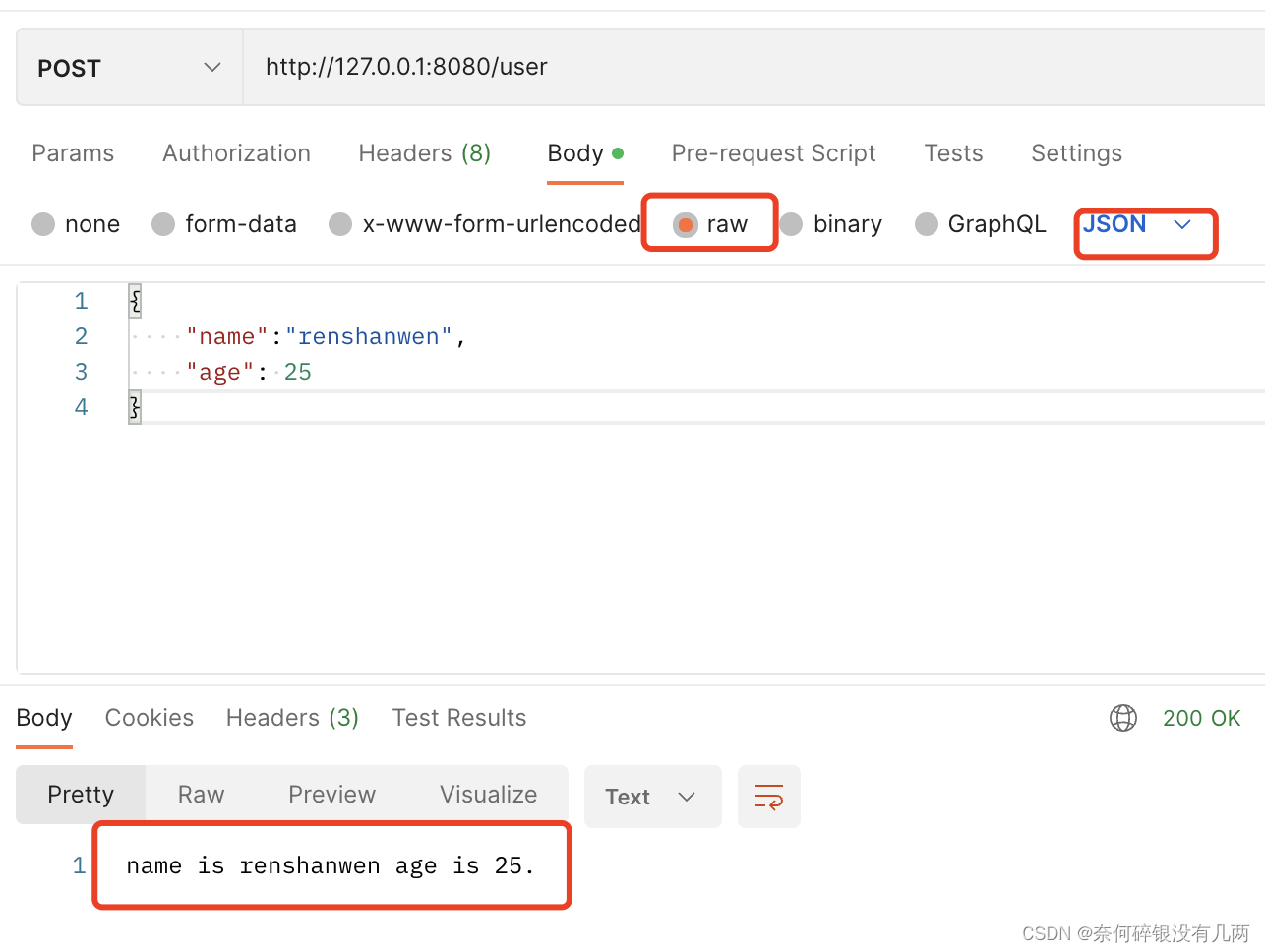Screen dimensions: 1265x952
Task: Open the Test Results tab
Action: [459, 718]
